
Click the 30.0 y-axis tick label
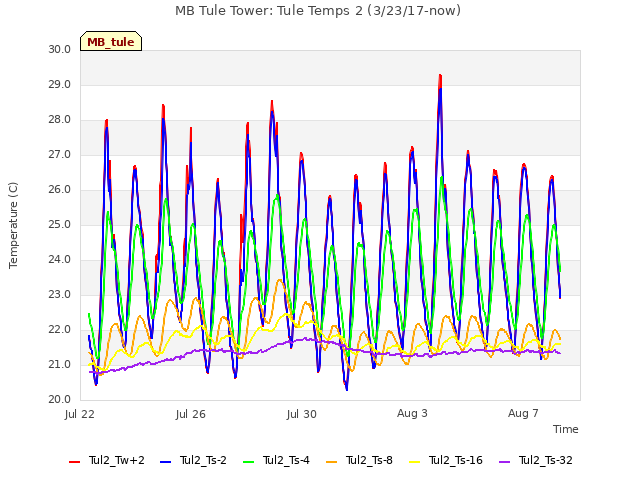[60, 50]
